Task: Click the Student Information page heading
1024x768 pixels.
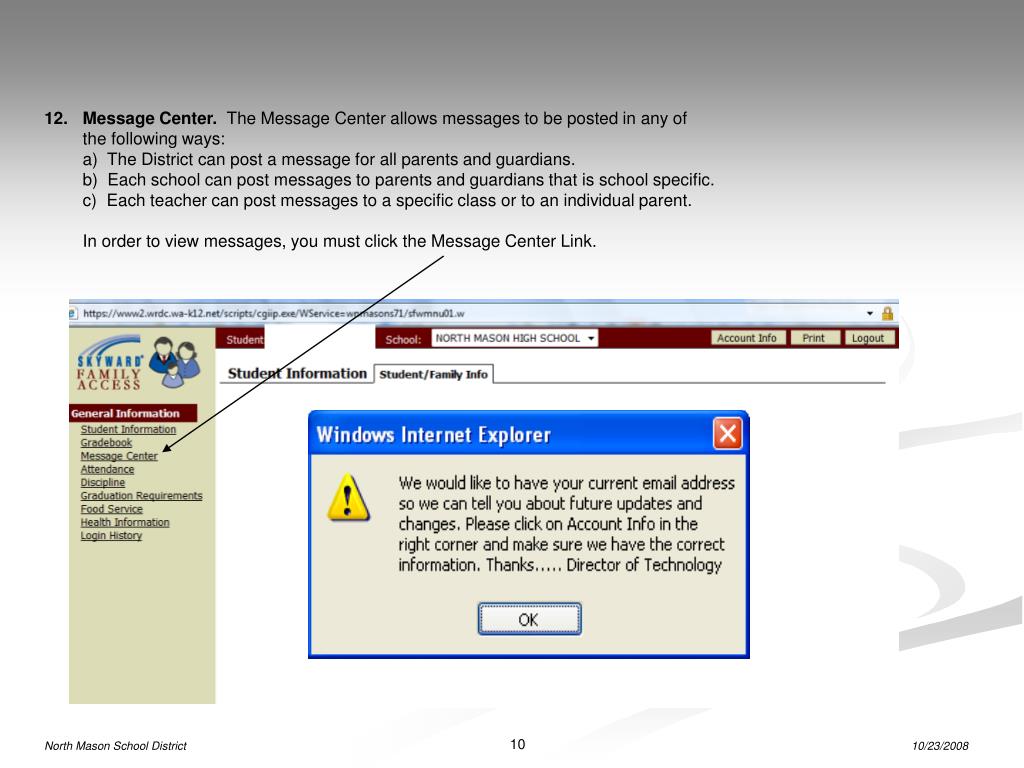Action: point(297,374)
